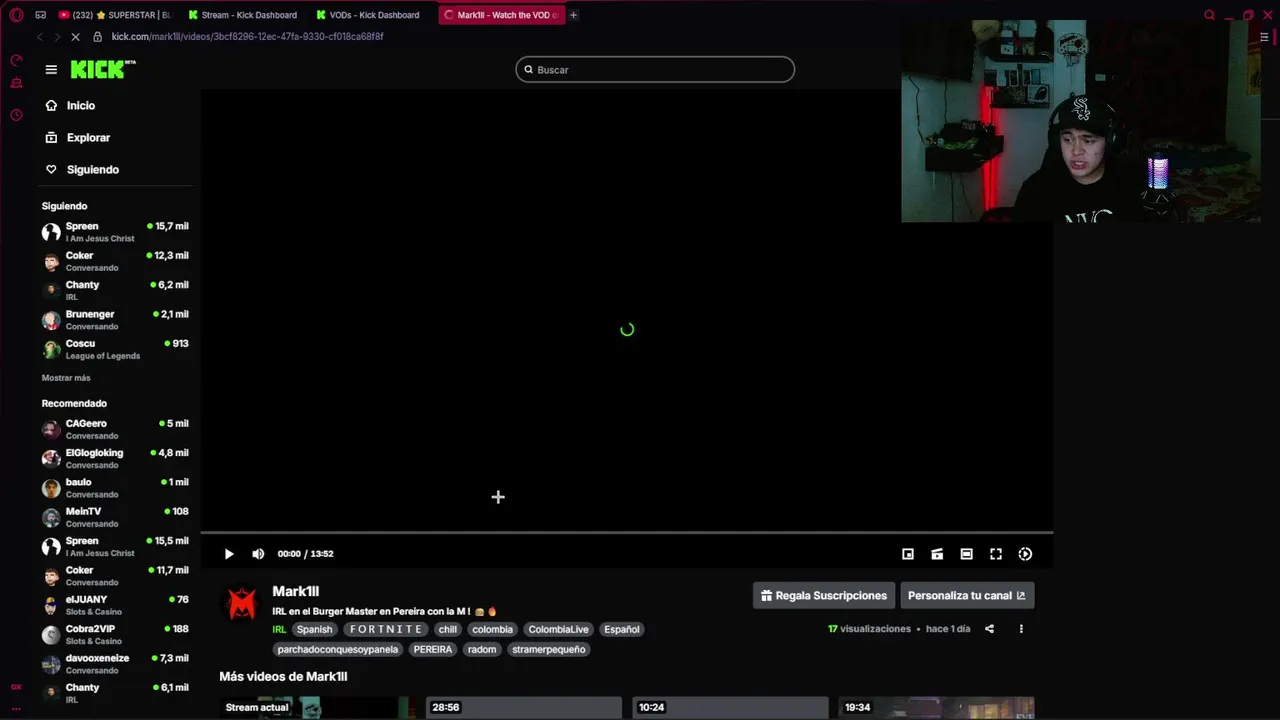Share this video

click(x=989, y=629)
